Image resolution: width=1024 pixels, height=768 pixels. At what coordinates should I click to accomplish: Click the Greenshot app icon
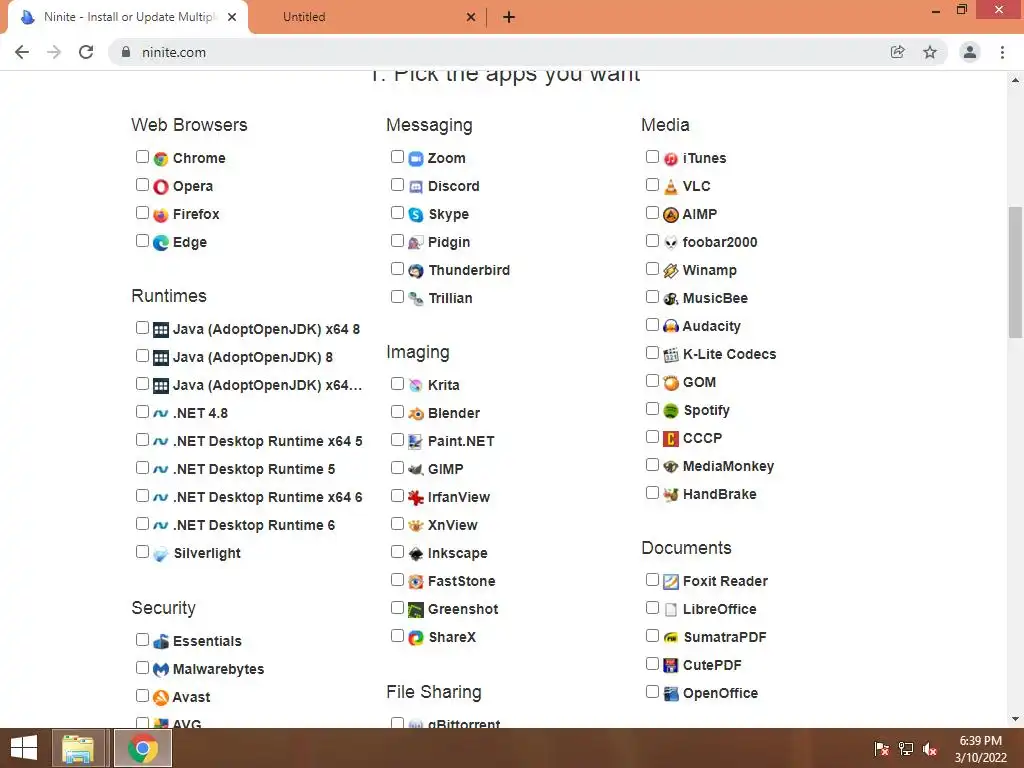(x=416, y=610)
